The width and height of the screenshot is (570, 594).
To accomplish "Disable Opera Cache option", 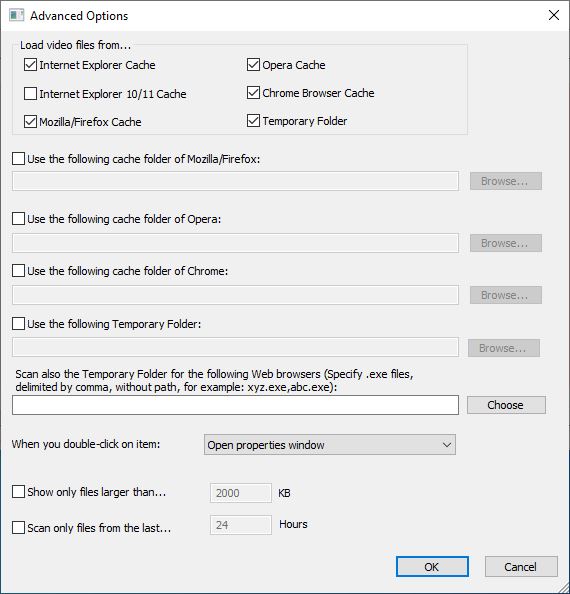I will pyautogui.click(x=253, y=65).
